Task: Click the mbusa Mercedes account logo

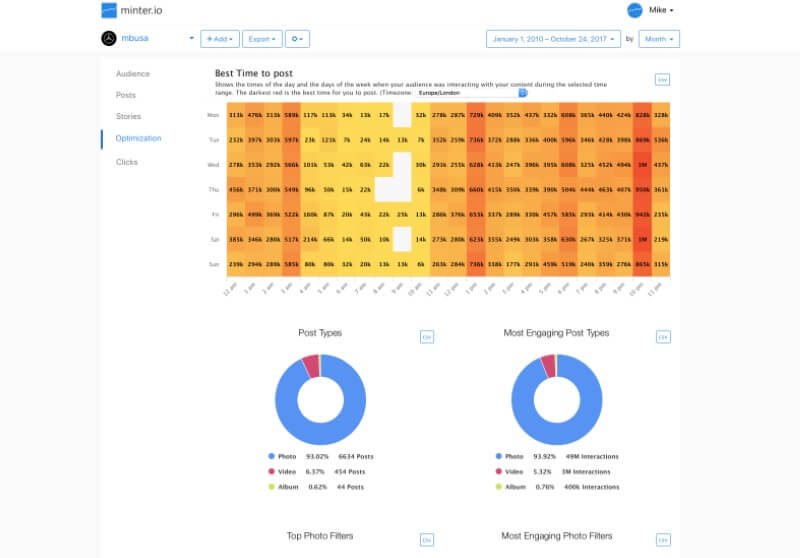Action: tap(109, 39)
